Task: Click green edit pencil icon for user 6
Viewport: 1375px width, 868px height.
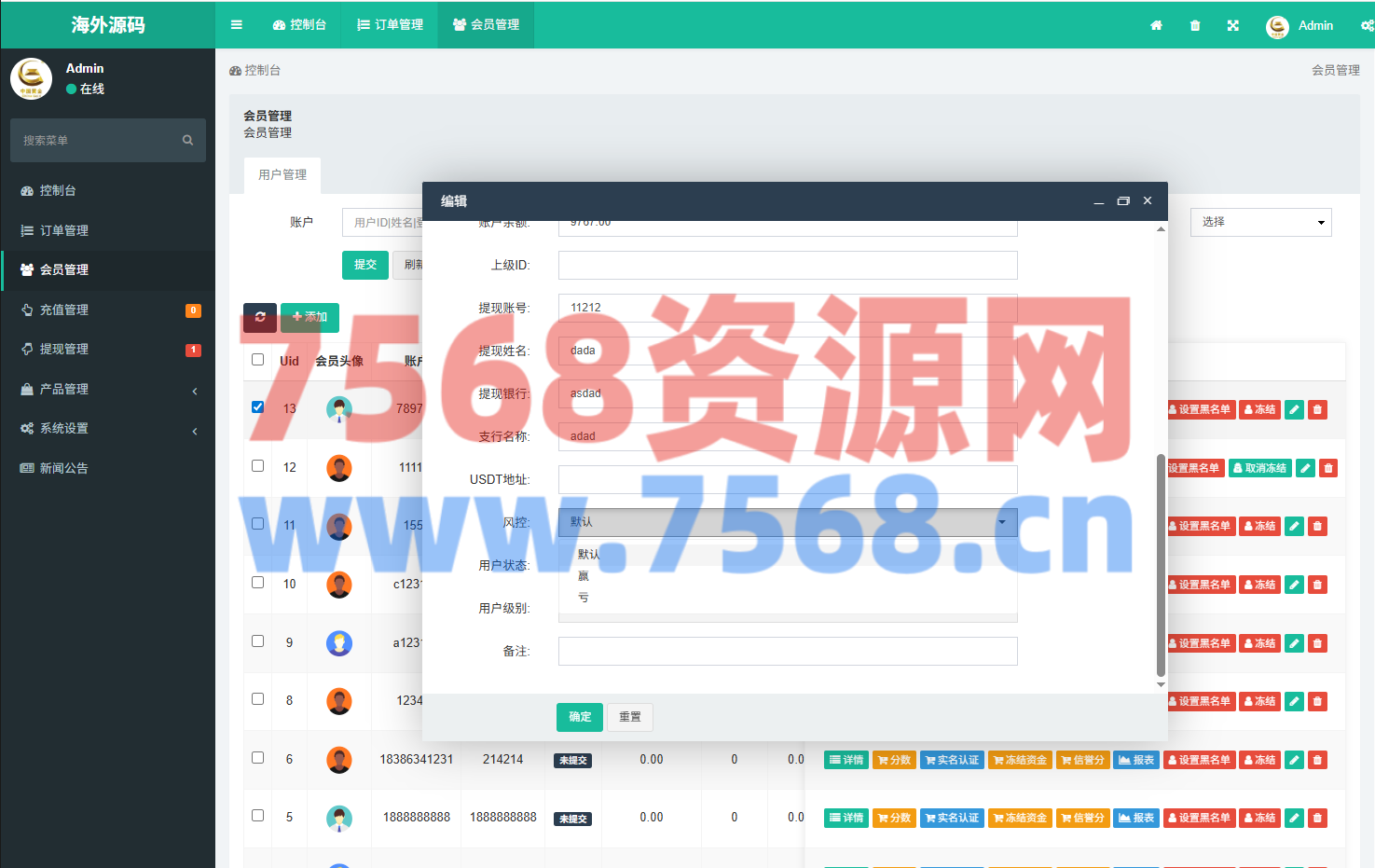Action: [1294, 760]
